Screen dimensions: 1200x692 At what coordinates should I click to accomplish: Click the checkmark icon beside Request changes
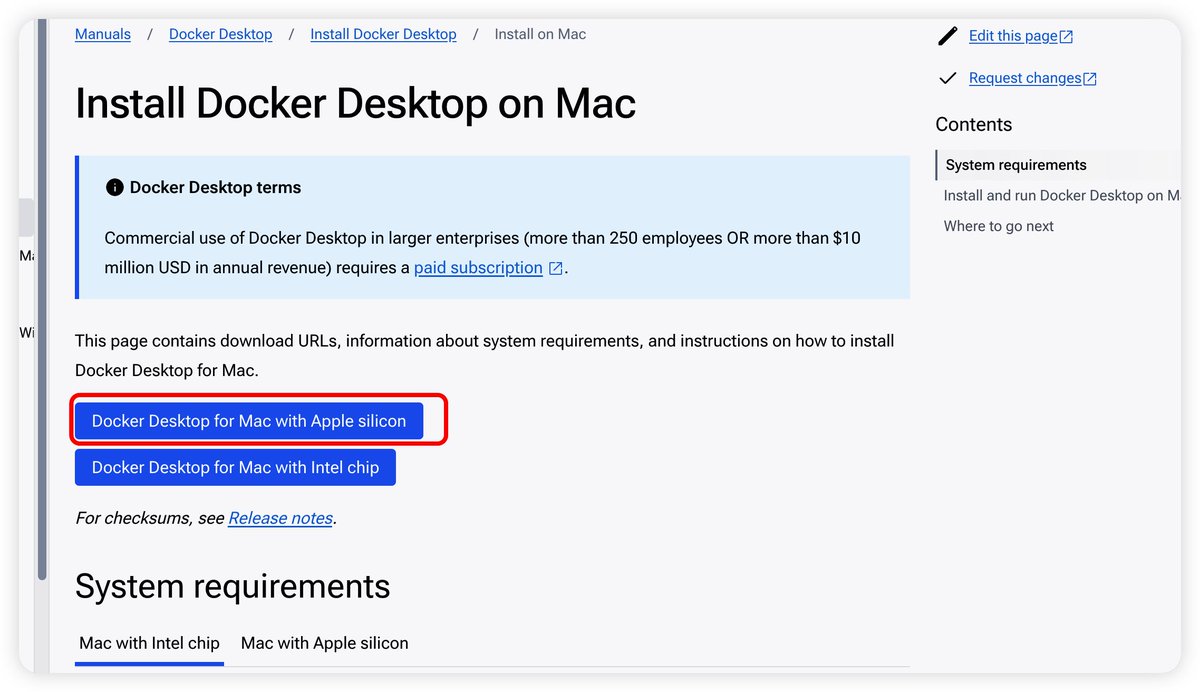click(x=948, y=78)
